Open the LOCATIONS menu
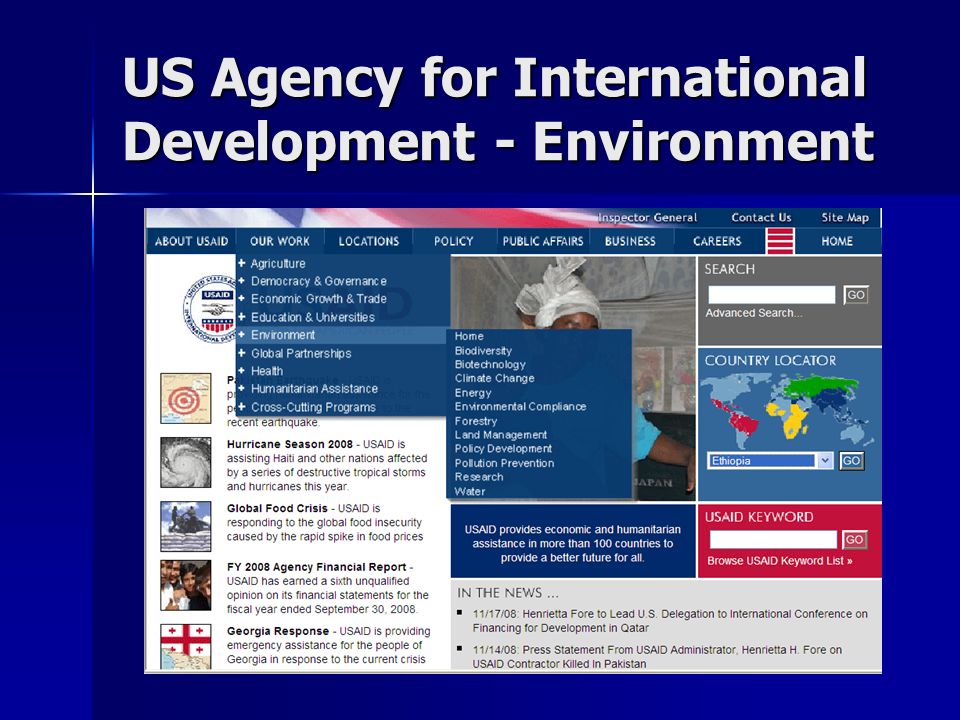The width and height of the screenshot is (960, 720). (x=369, y=241)
